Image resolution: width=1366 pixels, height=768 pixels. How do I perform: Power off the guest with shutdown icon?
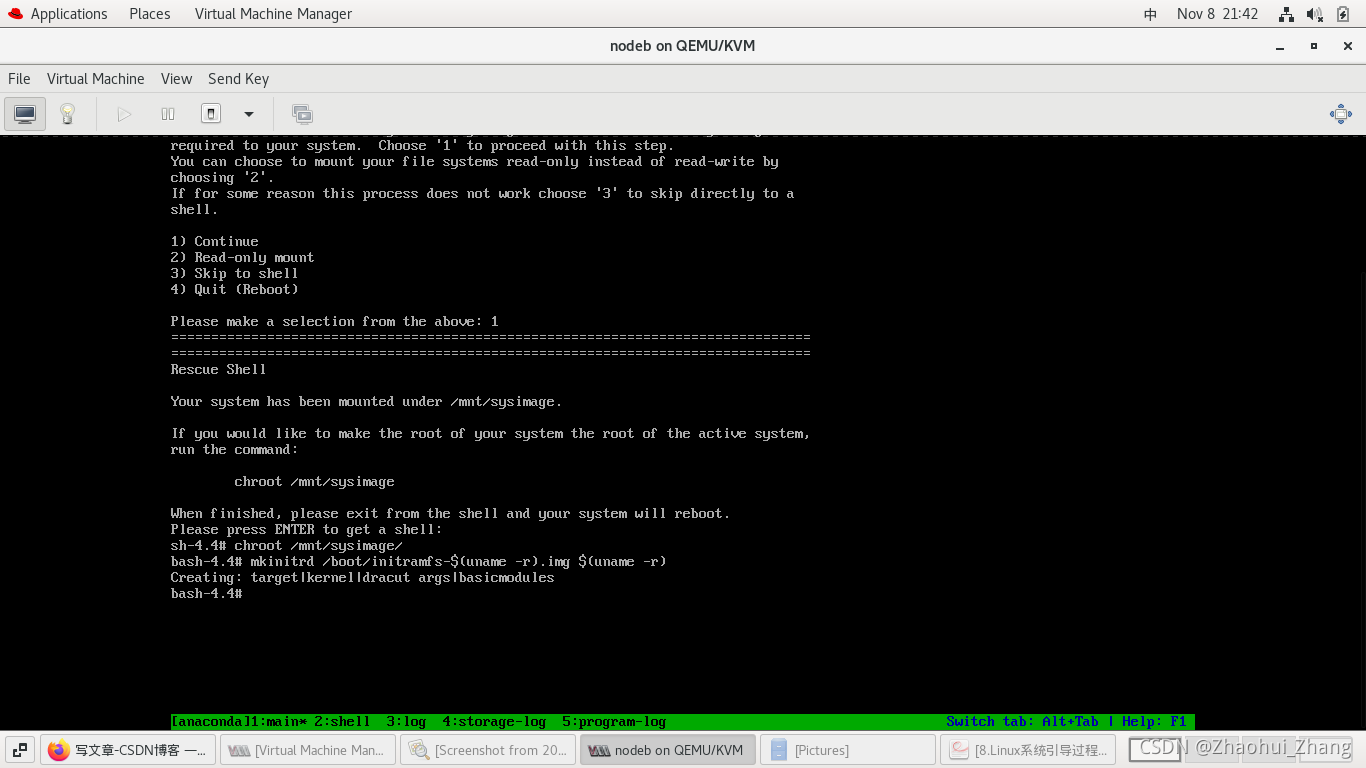[x=211, y=113]
